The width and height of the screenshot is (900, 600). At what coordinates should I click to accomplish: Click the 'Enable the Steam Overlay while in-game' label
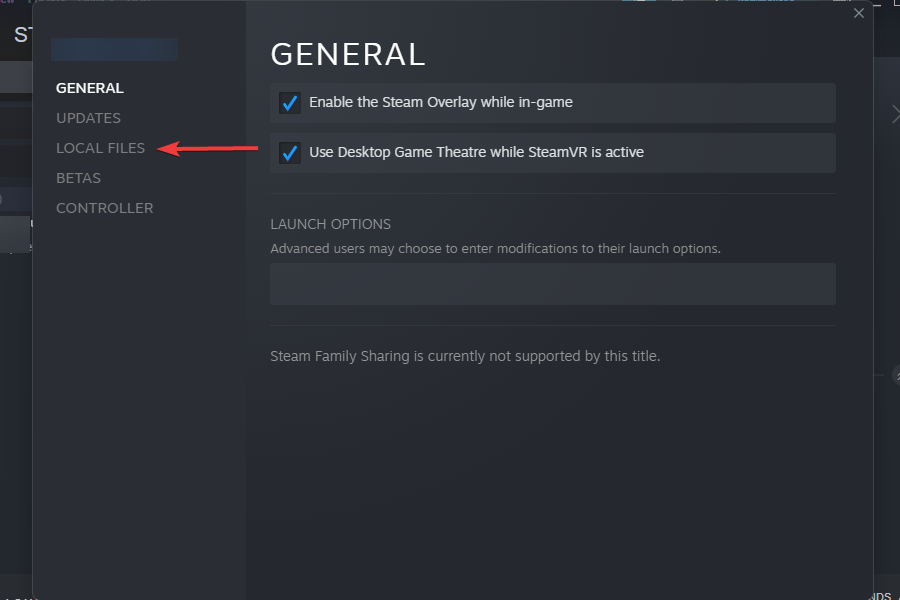tap(441, 102)
